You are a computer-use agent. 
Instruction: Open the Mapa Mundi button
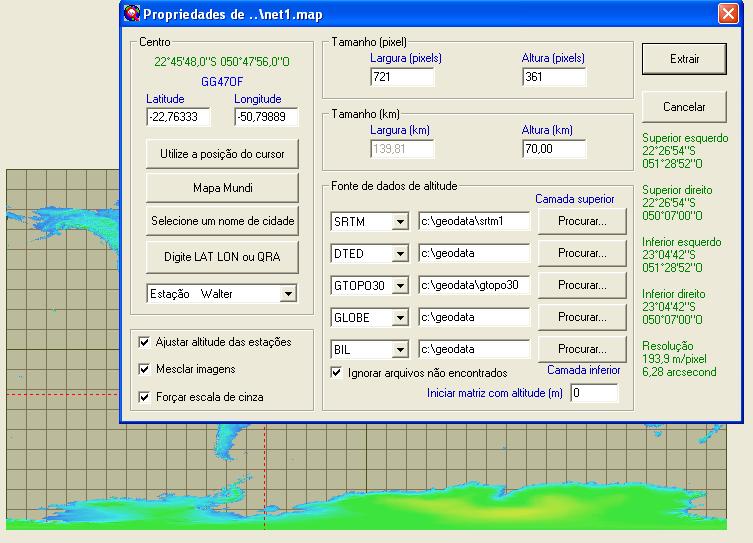(x=222, y=188)
